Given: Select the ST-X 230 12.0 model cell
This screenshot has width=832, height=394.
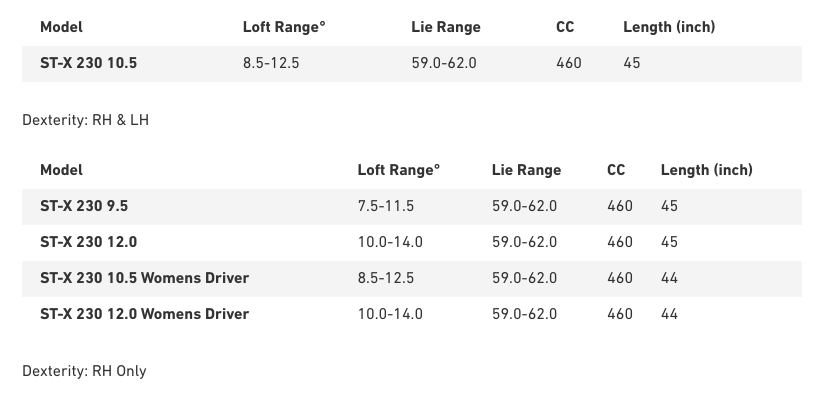Looking at the screenshot, I should coord(89,242).
